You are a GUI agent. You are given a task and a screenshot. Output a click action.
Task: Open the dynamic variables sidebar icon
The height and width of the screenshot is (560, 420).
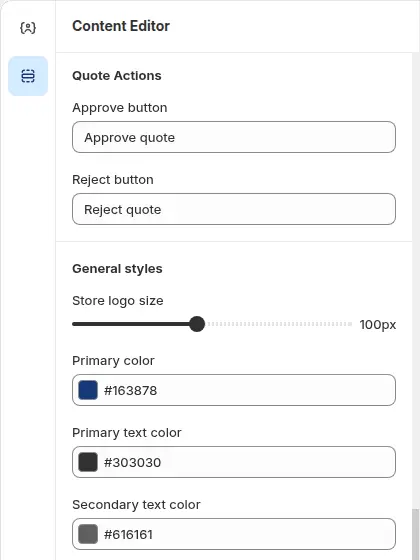[28, 28]
